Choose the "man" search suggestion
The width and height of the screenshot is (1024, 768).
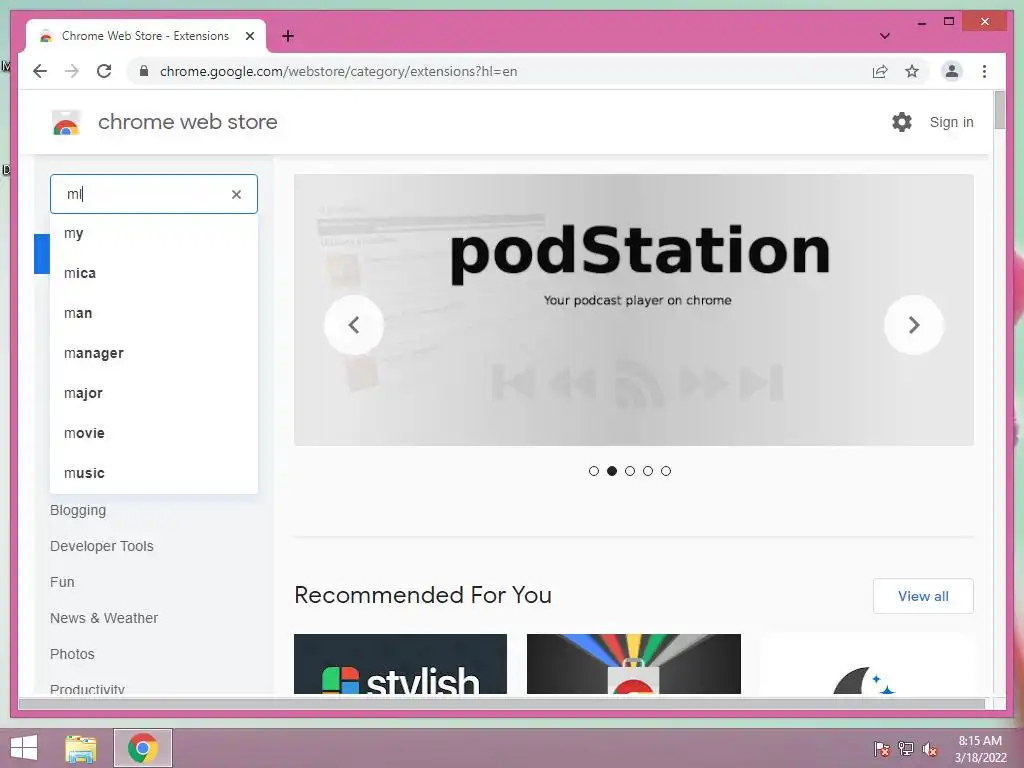pyautogui.click(x=154, y=313)
